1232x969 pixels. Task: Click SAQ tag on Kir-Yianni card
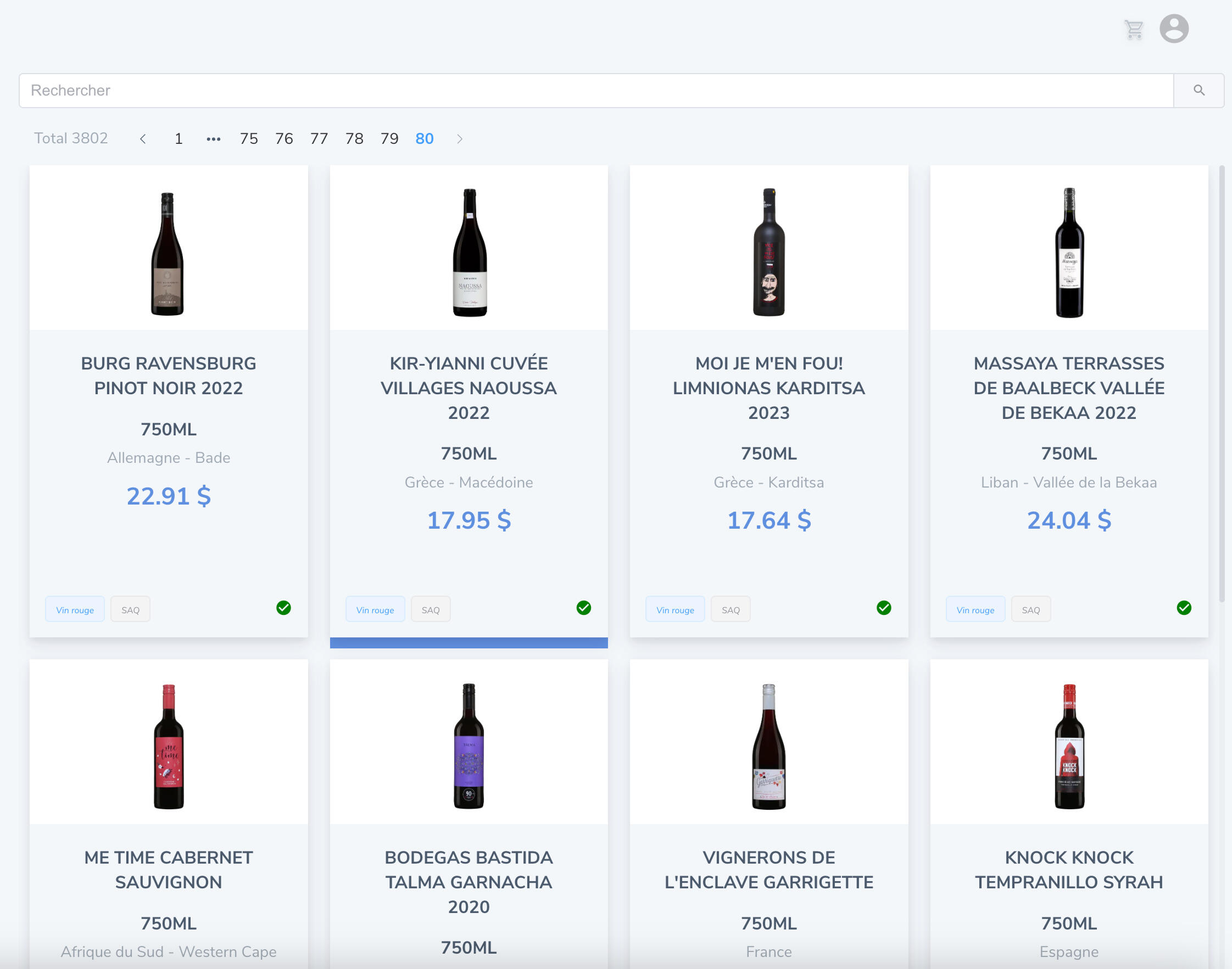430,610
